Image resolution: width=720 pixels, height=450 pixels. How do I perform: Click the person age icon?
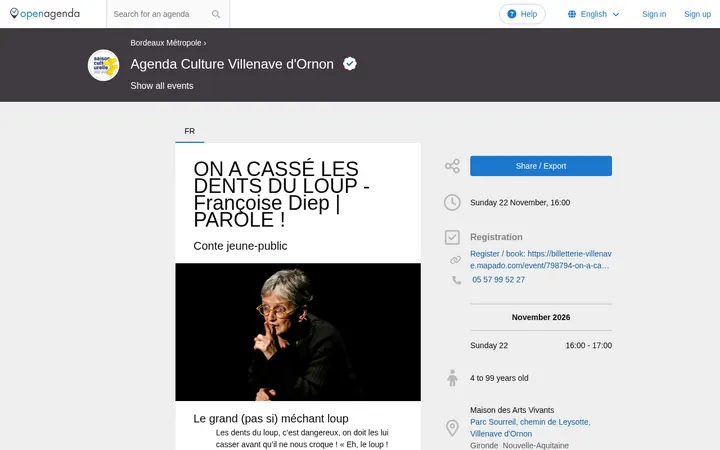[452, 378]
